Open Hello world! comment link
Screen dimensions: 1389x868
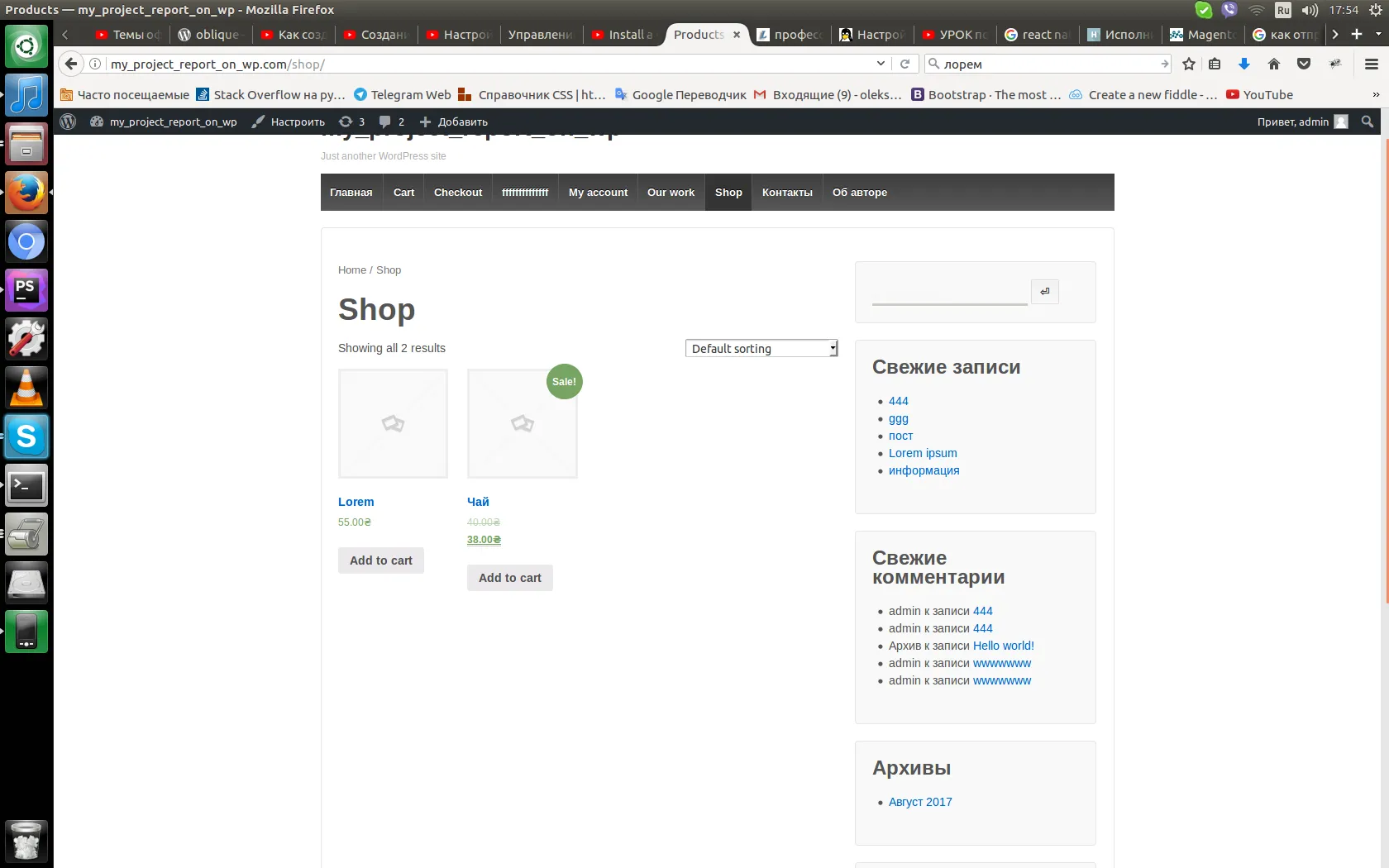click(x=1004, y=646)
